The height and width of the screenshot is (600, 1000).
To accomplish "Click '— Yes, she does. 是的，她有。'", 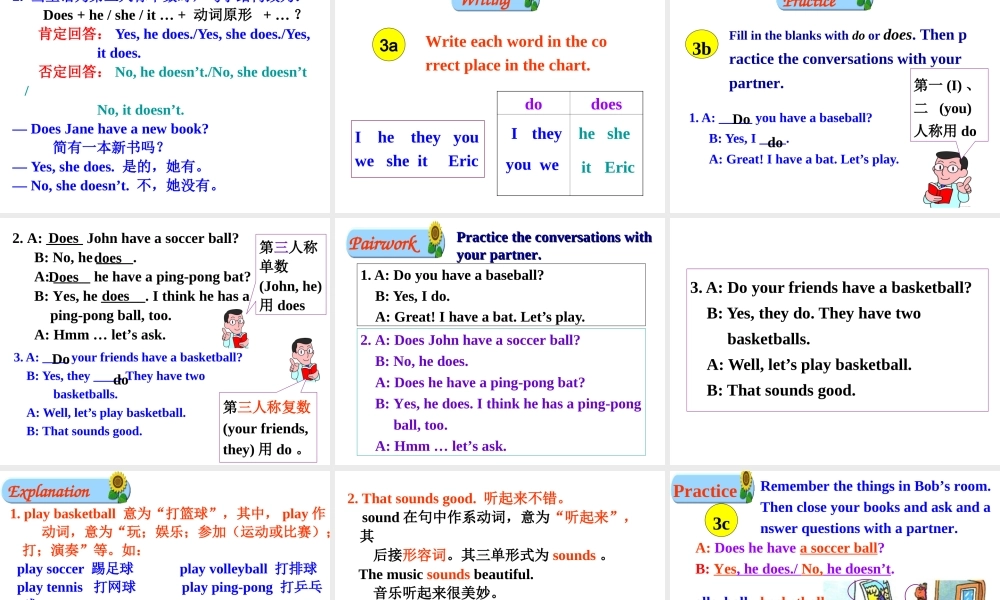I will pos(108,166).
